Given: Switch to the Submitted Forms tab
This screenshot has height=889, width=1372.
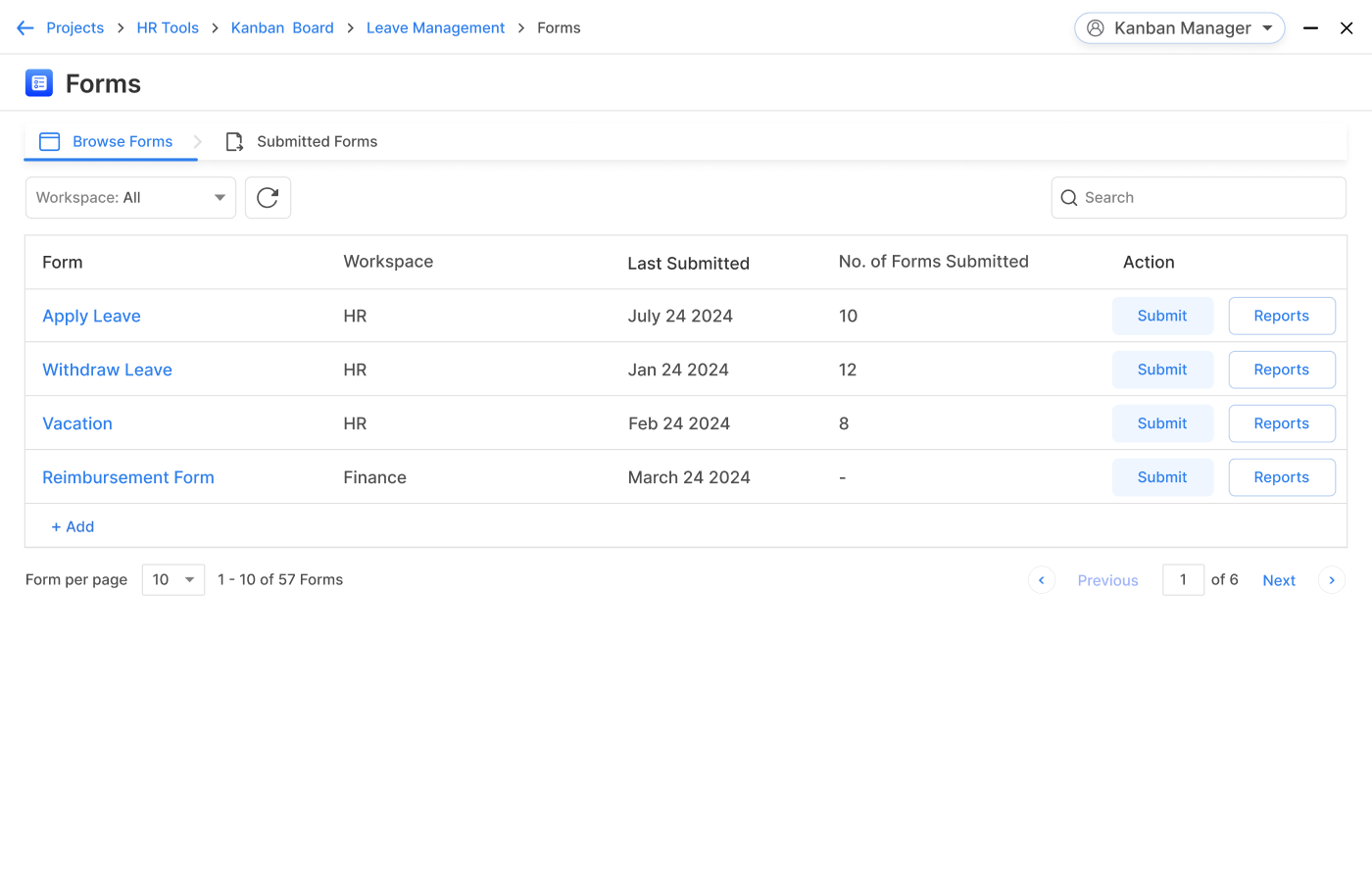Looking at the screenshot, I should click(x=316, y=141).
